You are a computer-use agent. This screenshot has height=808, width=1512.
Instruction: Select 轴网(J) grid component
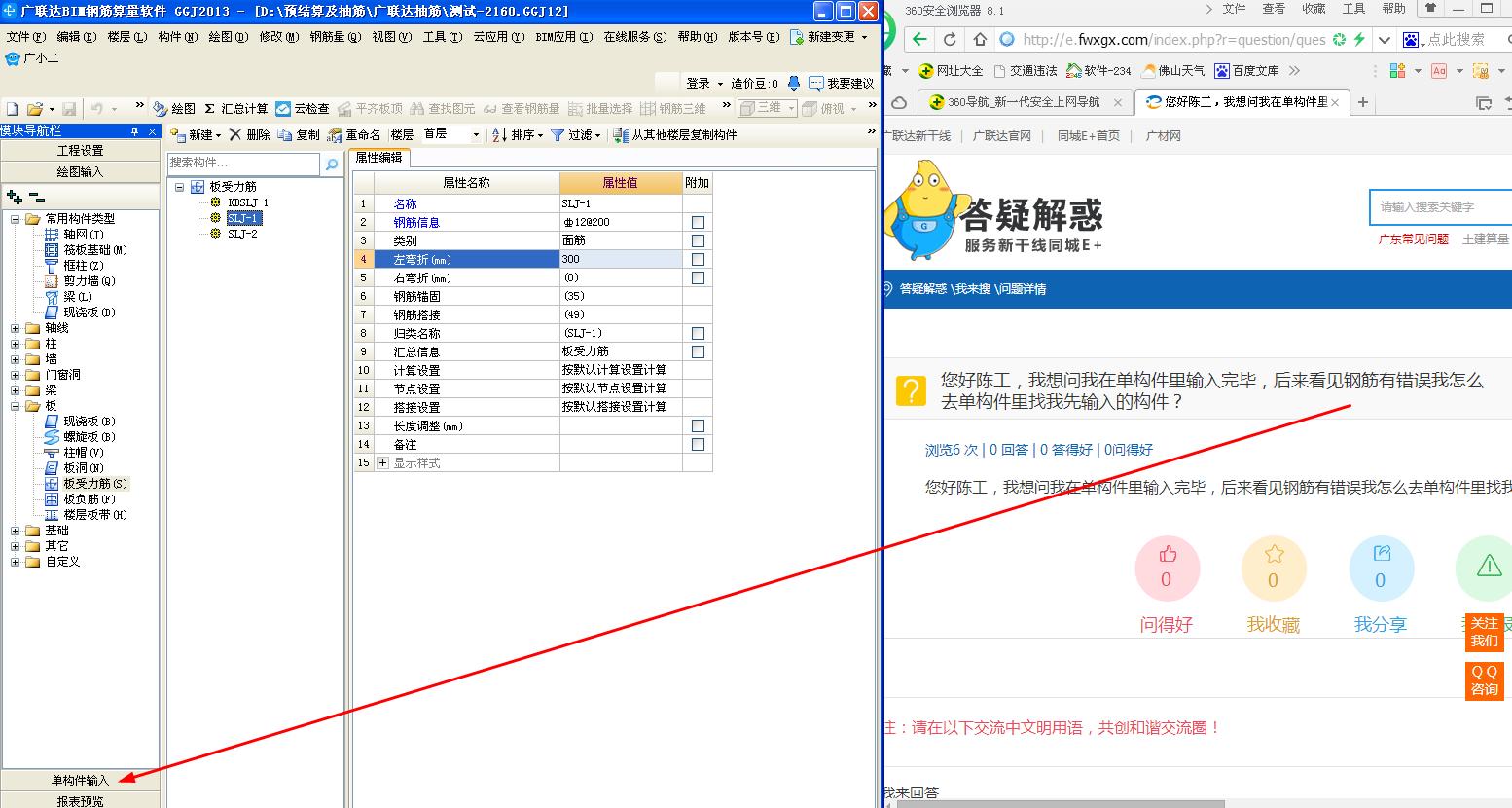click(74, 235)
